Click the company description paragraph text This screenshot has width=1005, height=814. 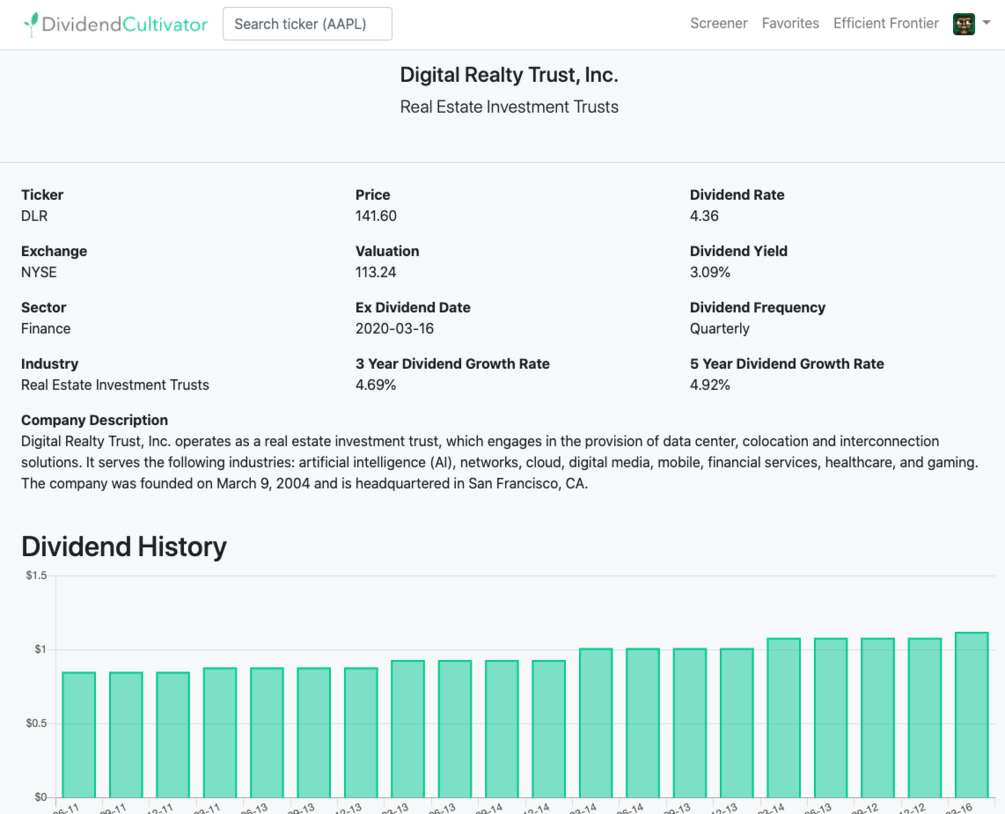500,462
